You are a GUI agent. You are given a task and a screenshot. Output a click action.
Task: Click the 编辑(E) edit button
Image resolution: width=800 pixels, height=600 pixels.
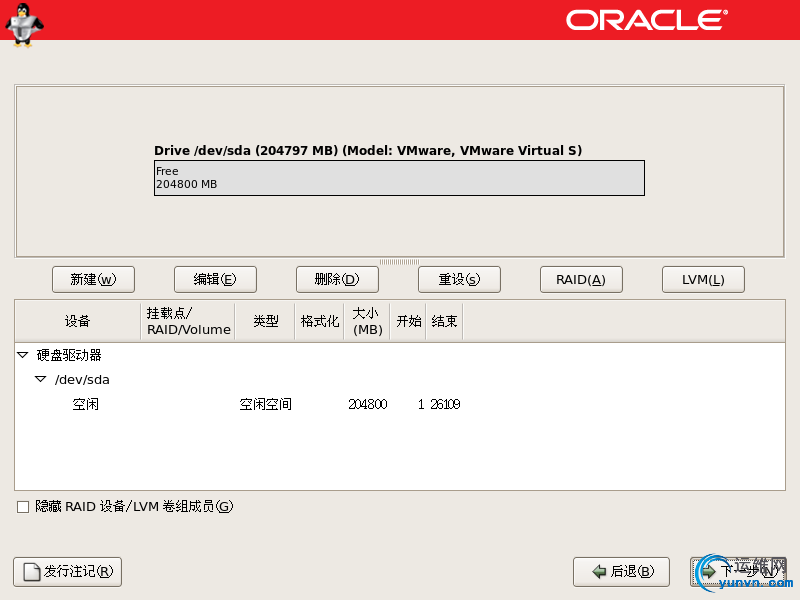215,279
